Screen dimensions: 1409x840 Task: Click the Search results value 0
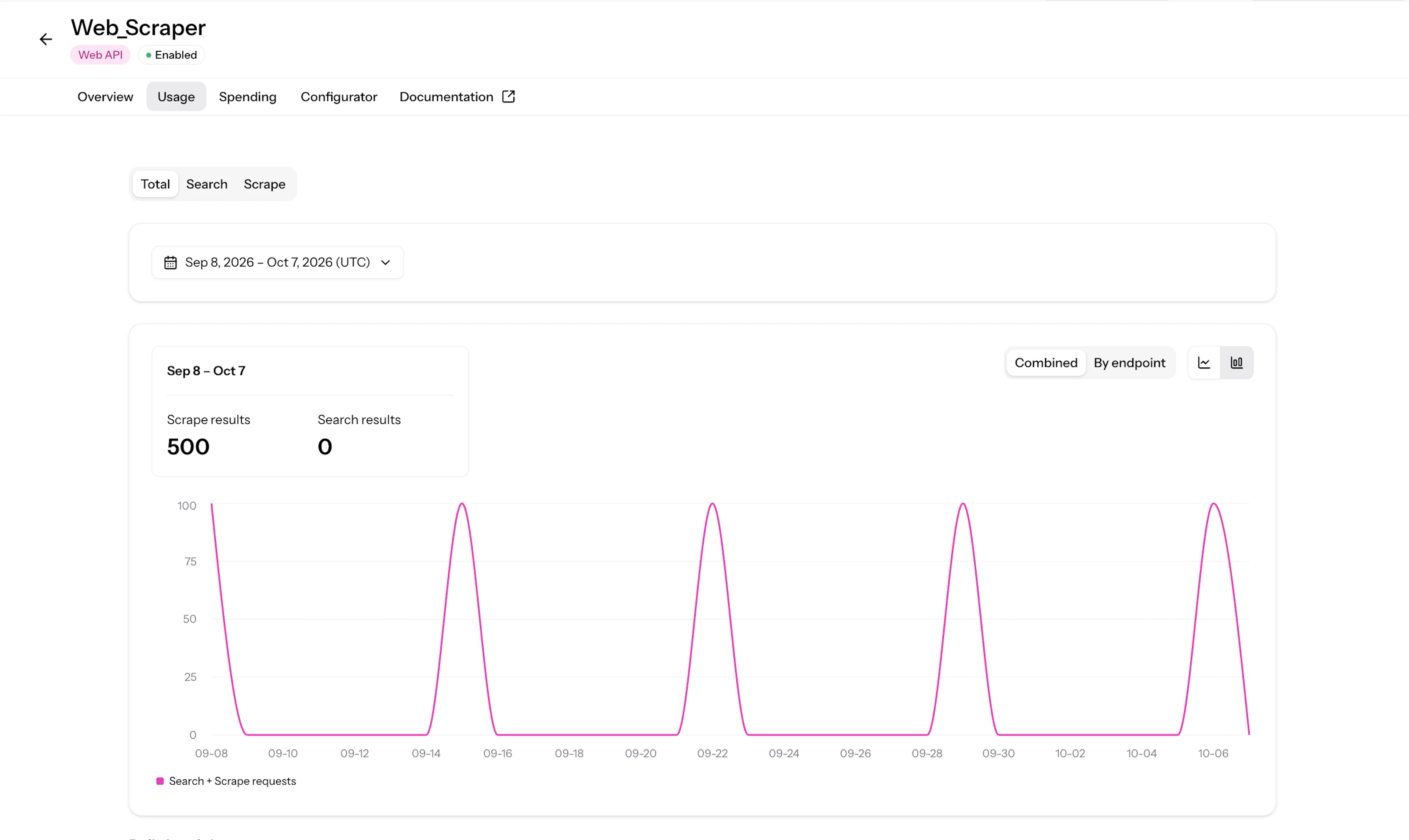pyautogui.click(x=325, y=447)
